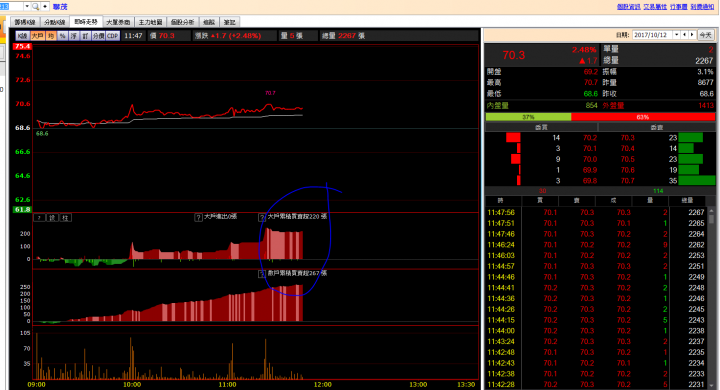Click the large 70.3 current price
This screenshot has height=390, width=720.
pyautogui.click(x=513, y=55)
